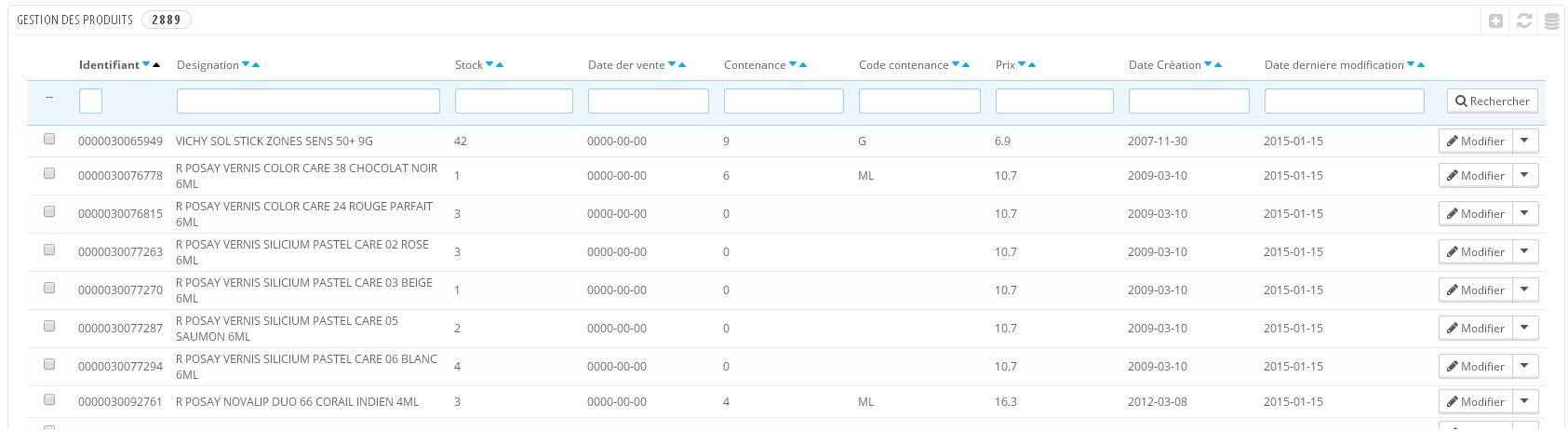This screenshot has height=431, width=1568.
Task: Click Modifier for PASTEL CARE 02 ROSE
Action: click(x=1476, y=251)
